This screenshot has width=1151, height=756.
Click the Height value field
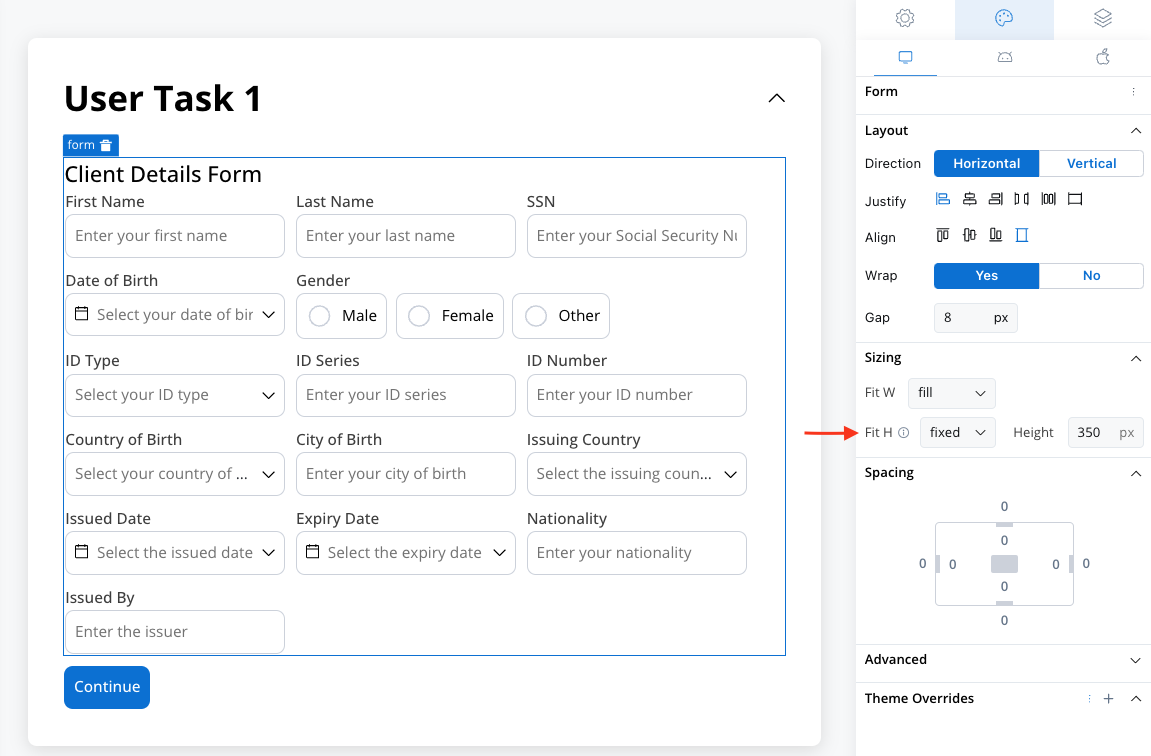(1105, 433)
